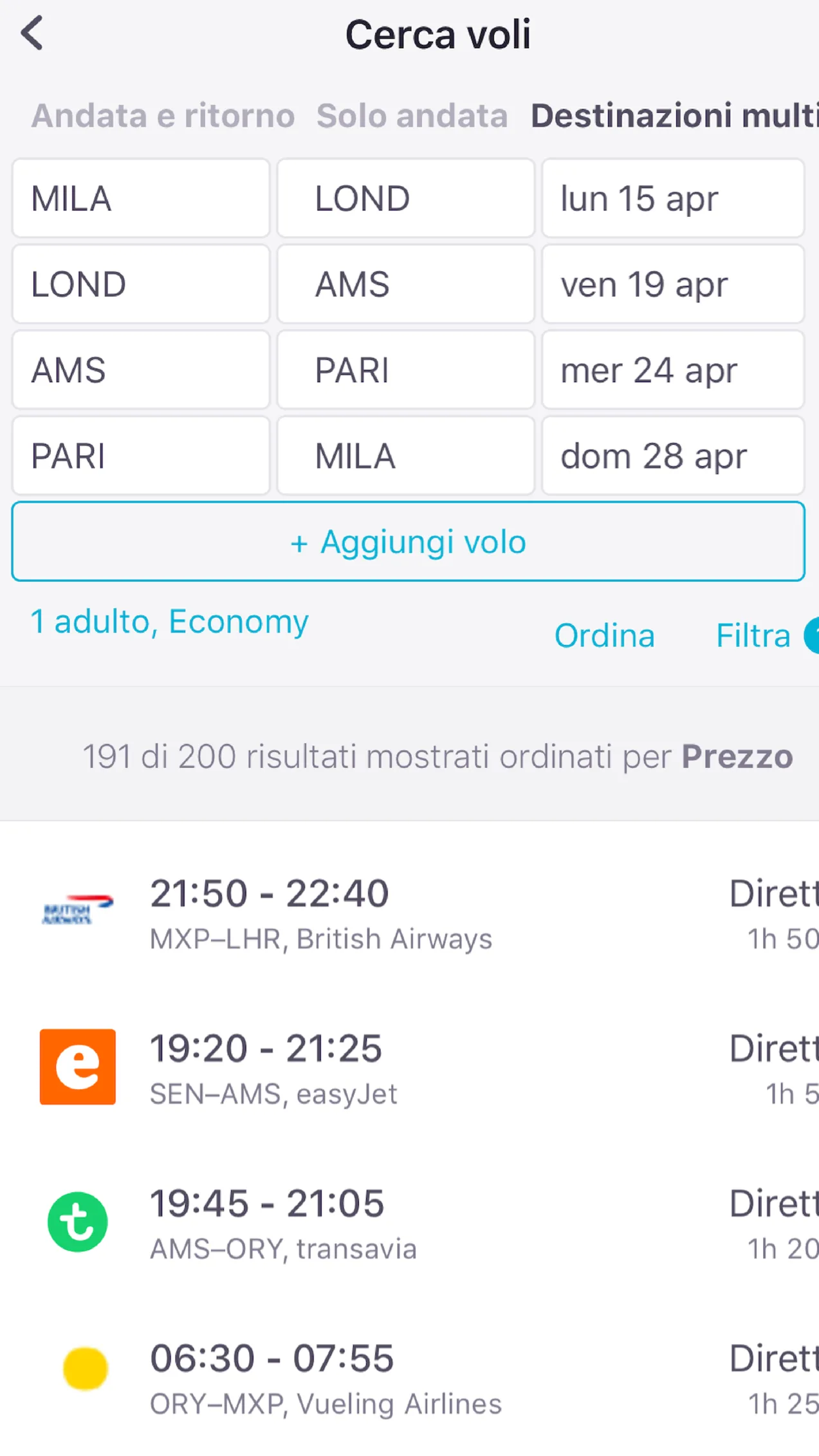
Task: Open the lun 15 apr date picker
Action: pyautogui.click(x=673, y=198)
